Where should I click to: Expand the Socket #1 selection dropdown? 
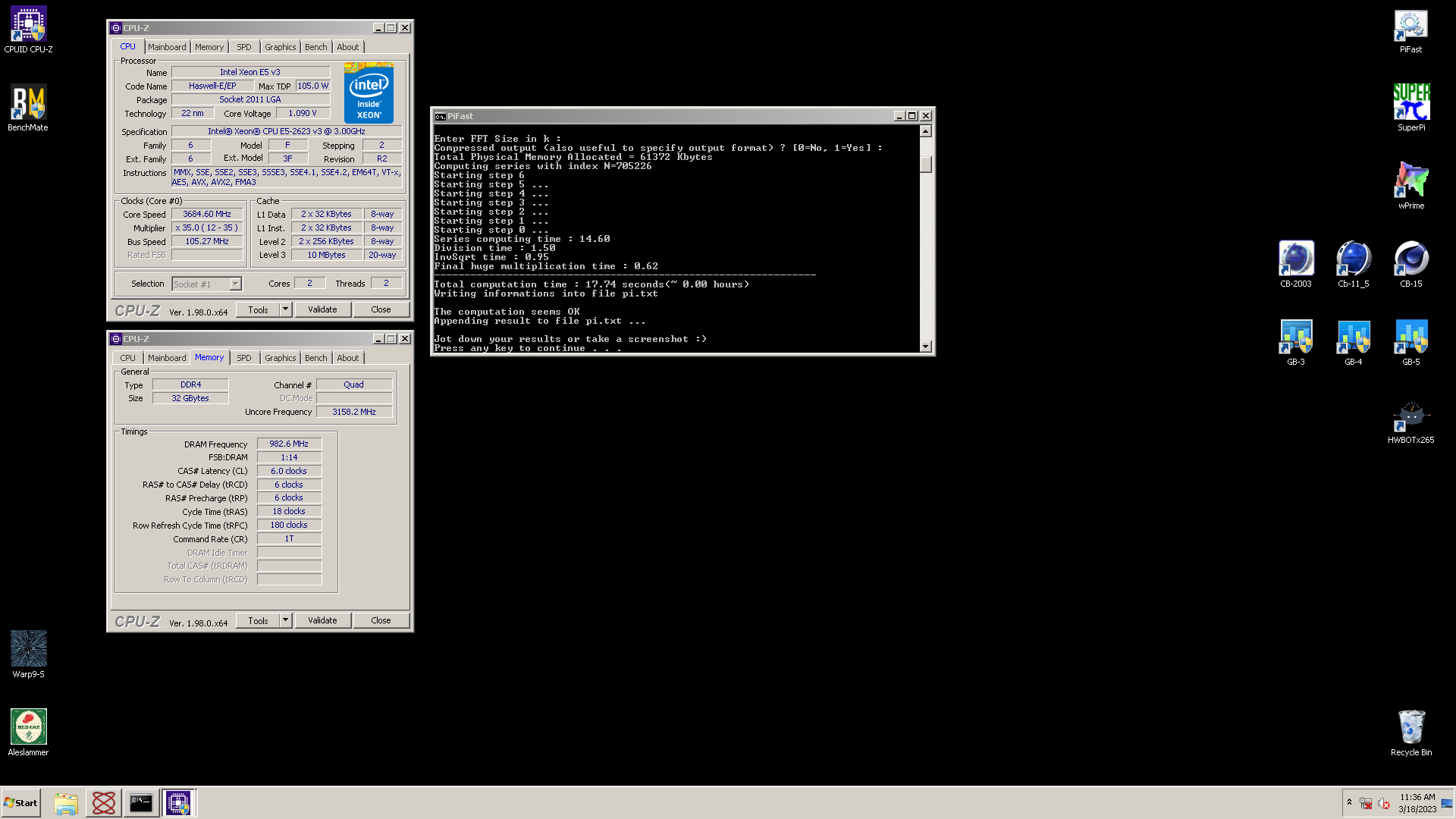235,284
